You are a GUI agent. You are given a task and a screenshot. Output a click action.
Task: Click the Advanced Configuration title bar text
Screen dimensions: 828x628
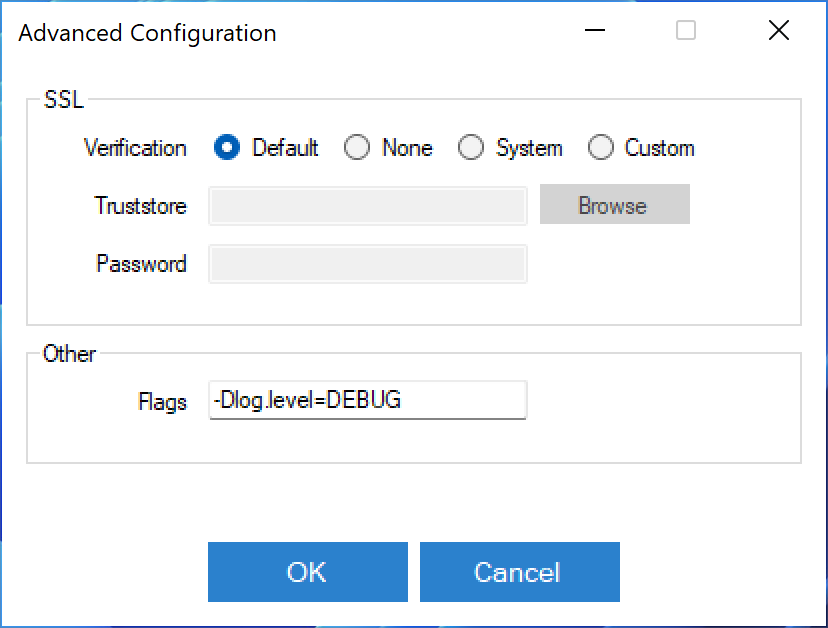tap(147, 33)
